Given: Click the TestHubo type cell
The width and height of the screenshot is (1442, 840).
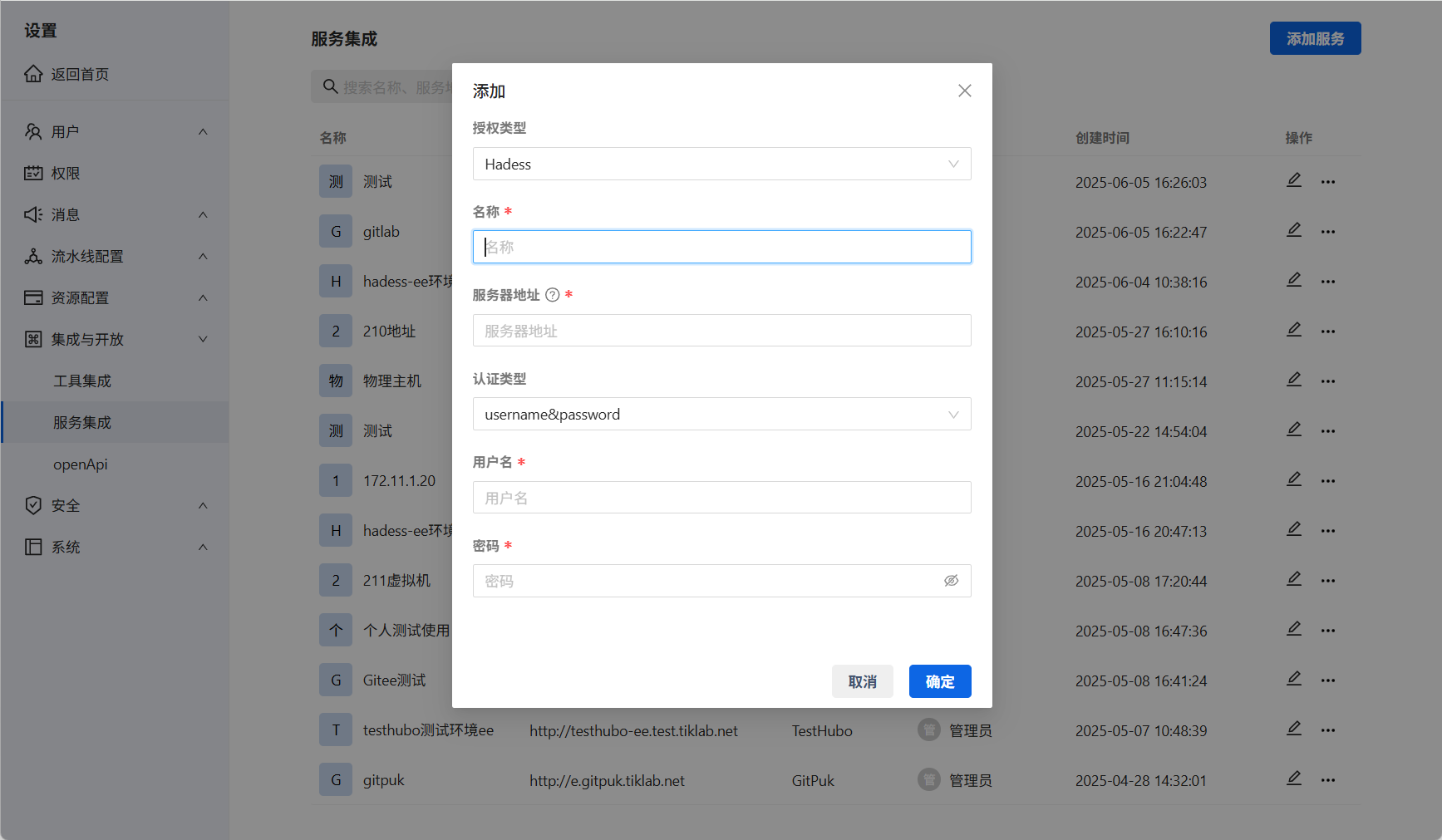Looking at the screenshot, I should click(822, 730).
